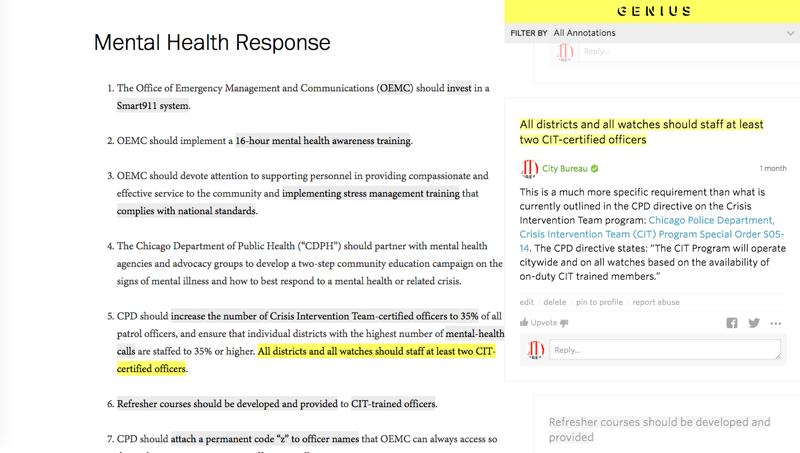Click the 'Mental Health Response' heading
This screenshot has height=453, width=800.
click(x=212, y=42)
